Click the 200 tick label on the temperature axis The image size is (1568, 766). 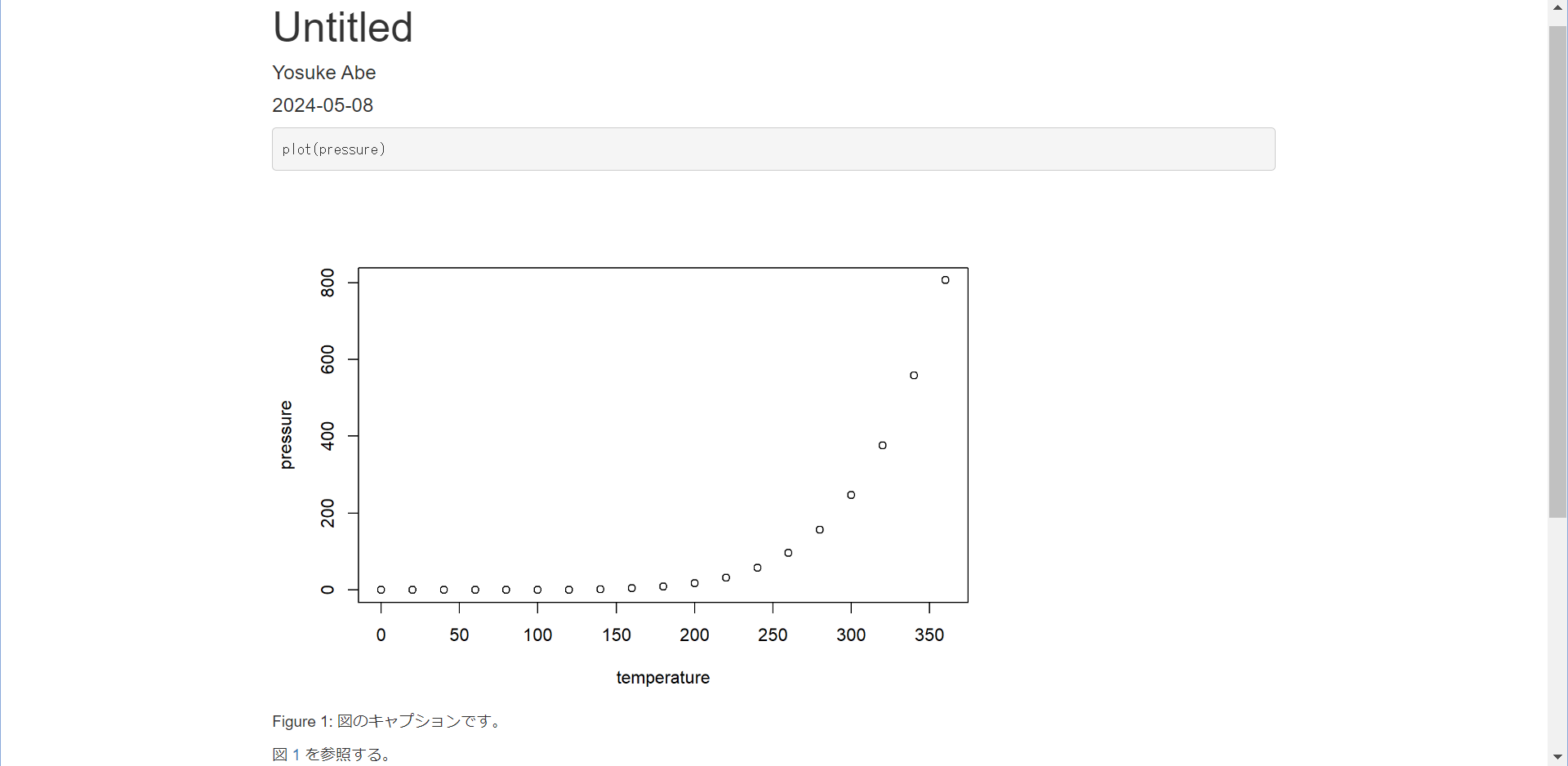(x=694, y=635)
